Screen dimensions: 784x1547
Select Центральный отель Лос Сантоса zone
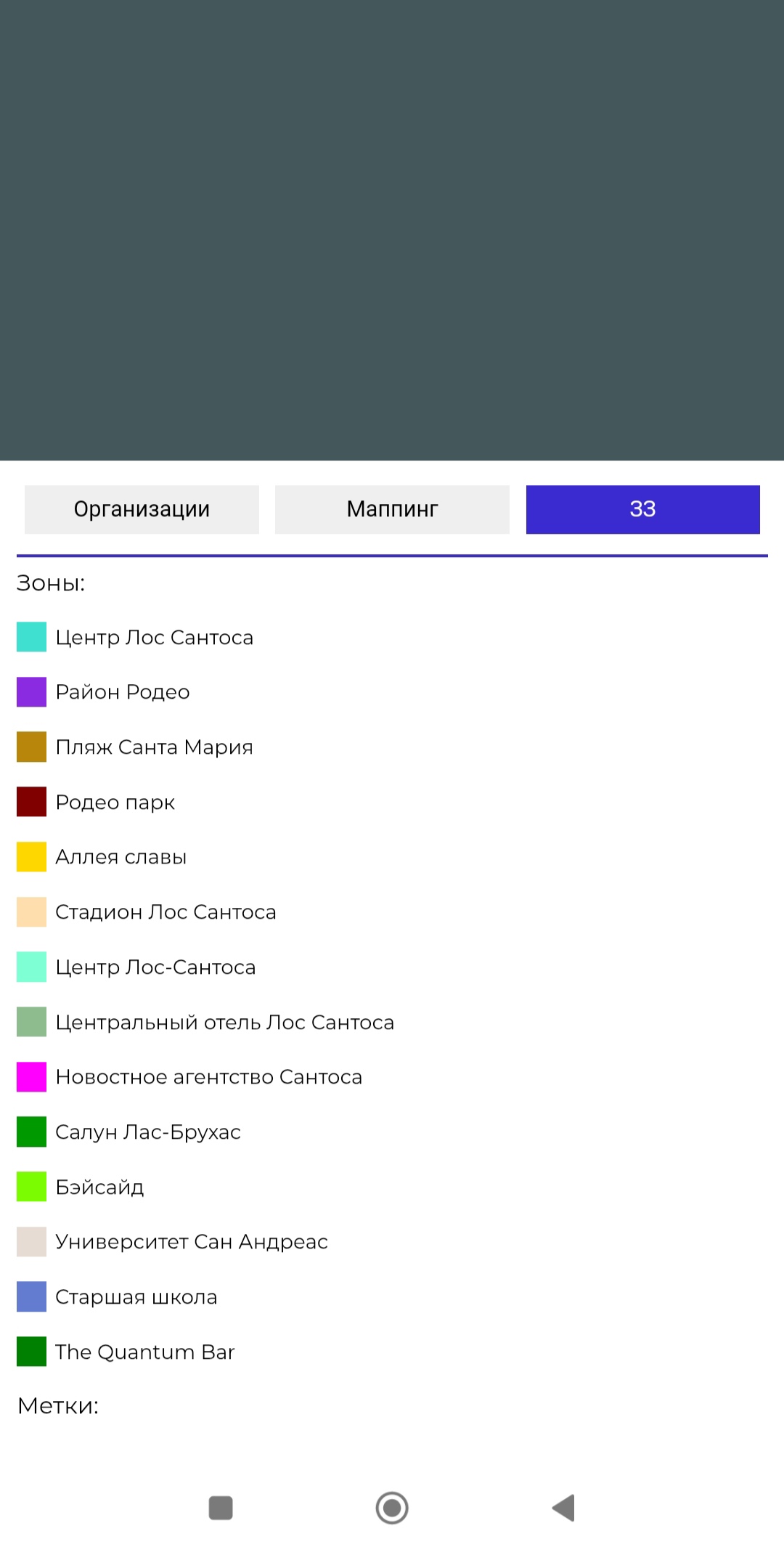224,1022
